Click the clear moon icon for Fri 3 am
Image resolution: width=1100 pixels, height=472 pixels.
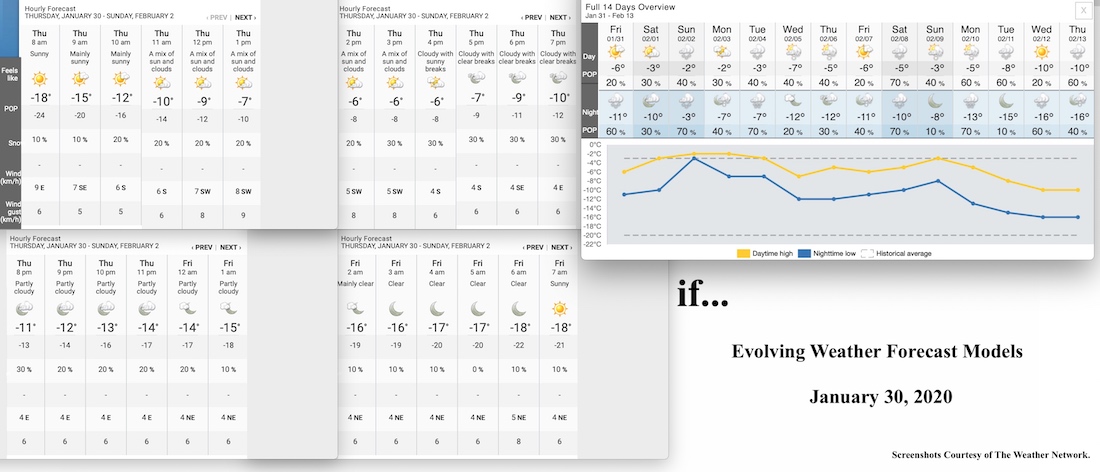coord(396,308)
